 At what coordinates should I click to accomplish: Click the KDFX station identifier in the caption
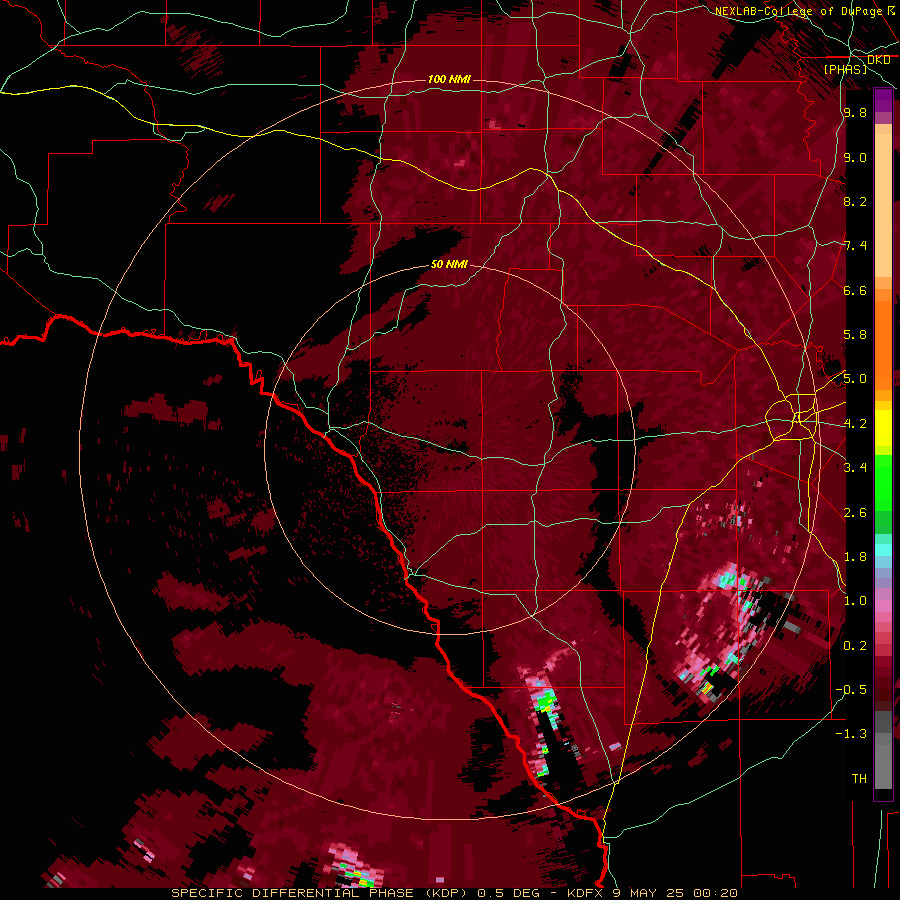tap(585, 893)
